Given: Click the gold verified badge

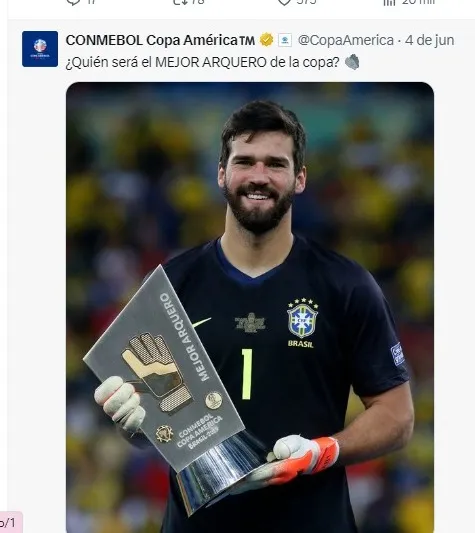Looking at the screenshot, I should click(x=267, y=40).
